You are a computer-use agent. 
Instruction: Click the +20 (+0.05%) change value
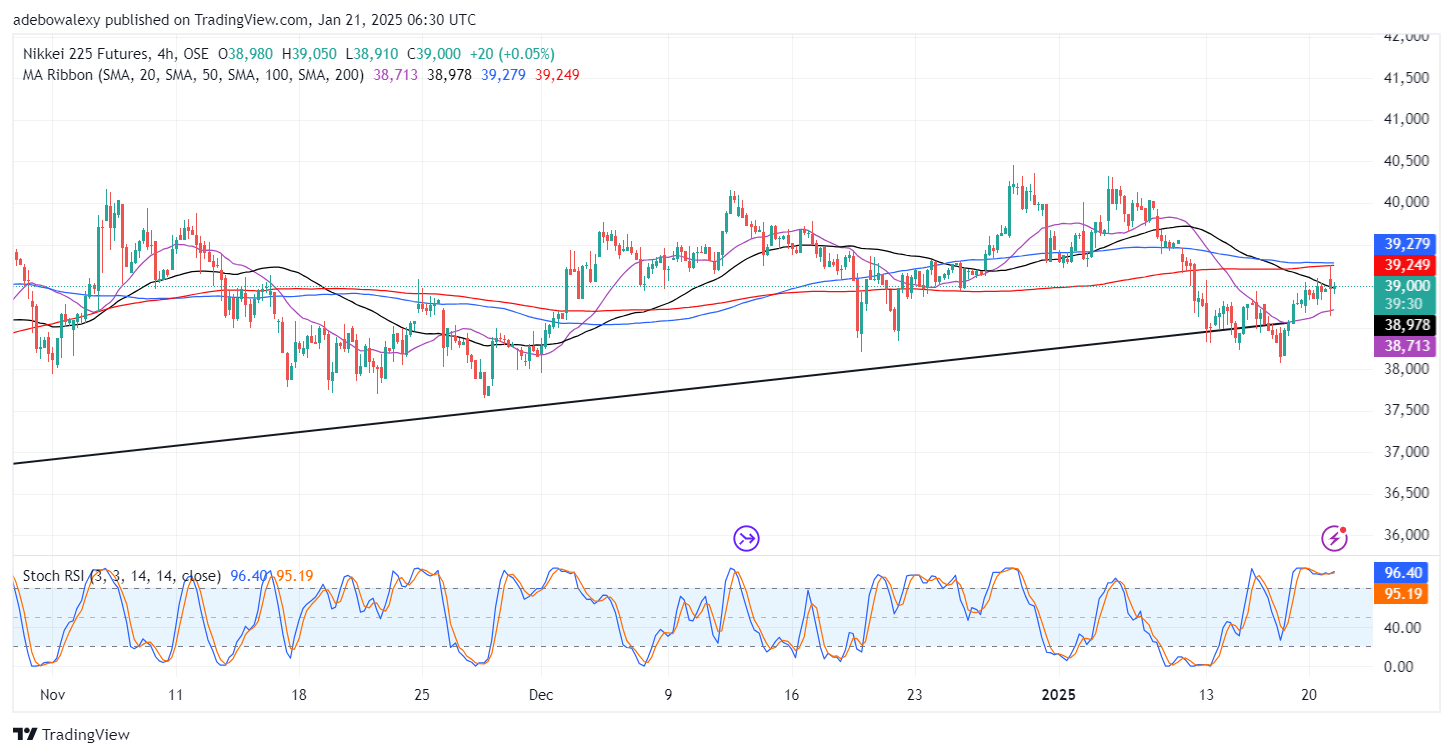click(x=514, y=54)
